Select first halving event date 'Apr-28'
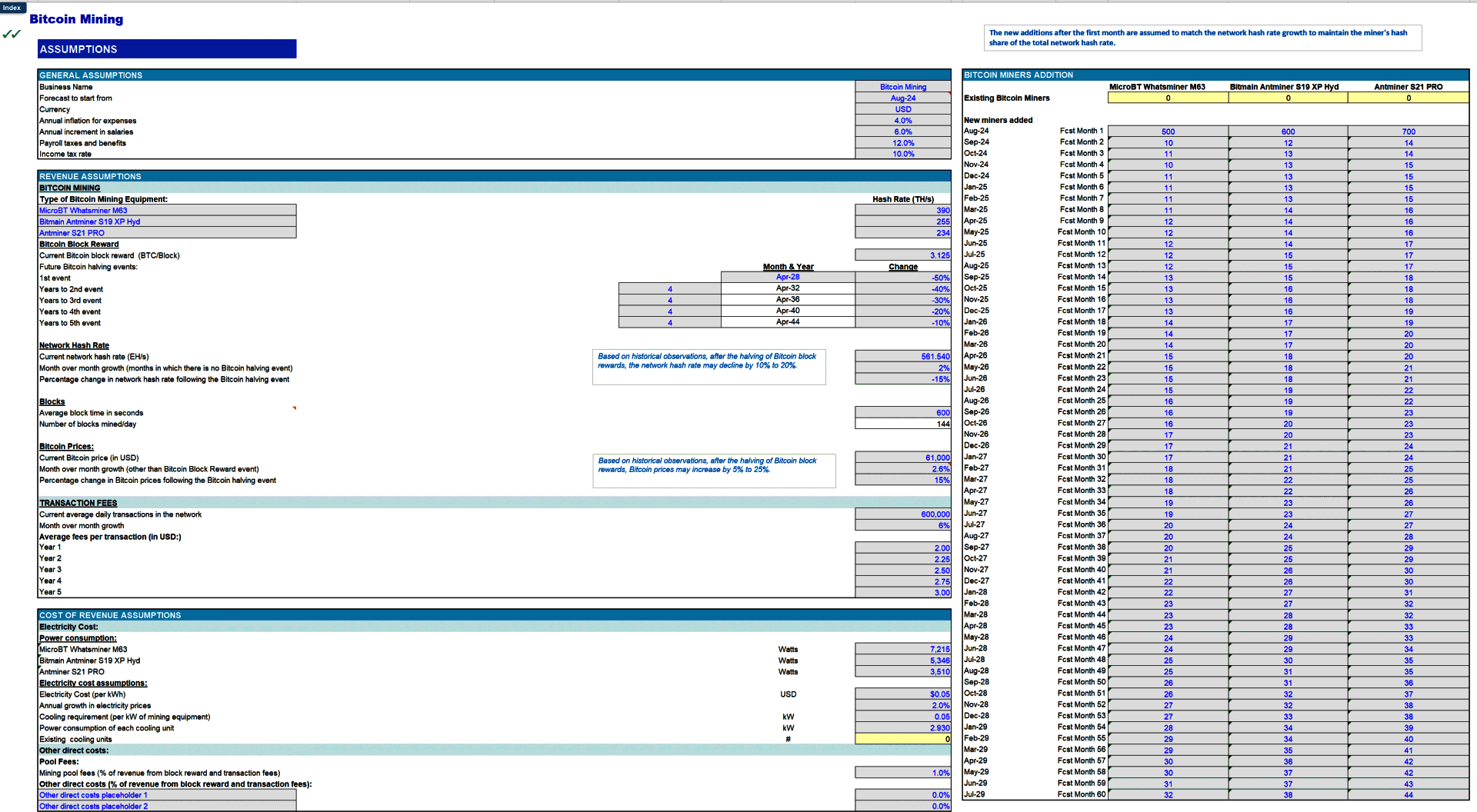The image size is (1477, 812). click(x=788, y=277)
